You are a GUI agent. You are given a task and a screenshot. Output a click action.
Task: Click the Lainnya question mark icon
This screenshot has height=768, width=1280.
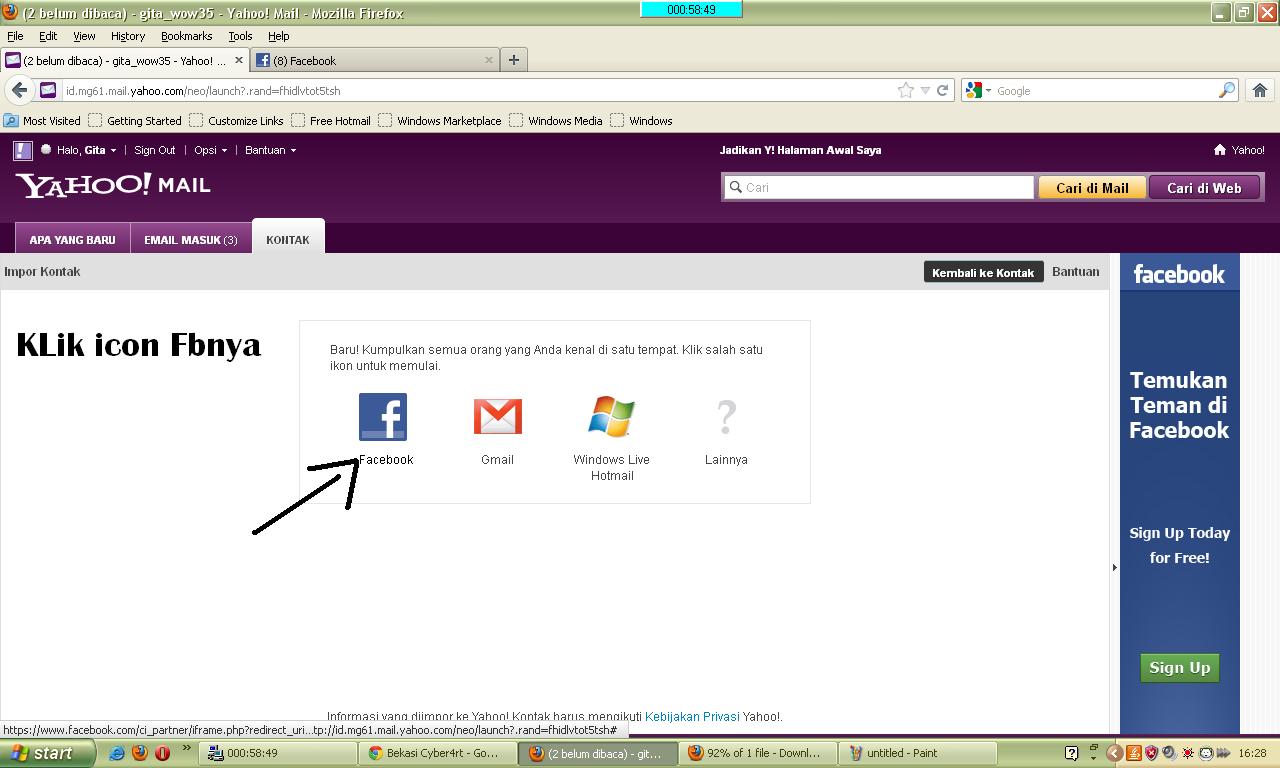click(x=727, y=416)
